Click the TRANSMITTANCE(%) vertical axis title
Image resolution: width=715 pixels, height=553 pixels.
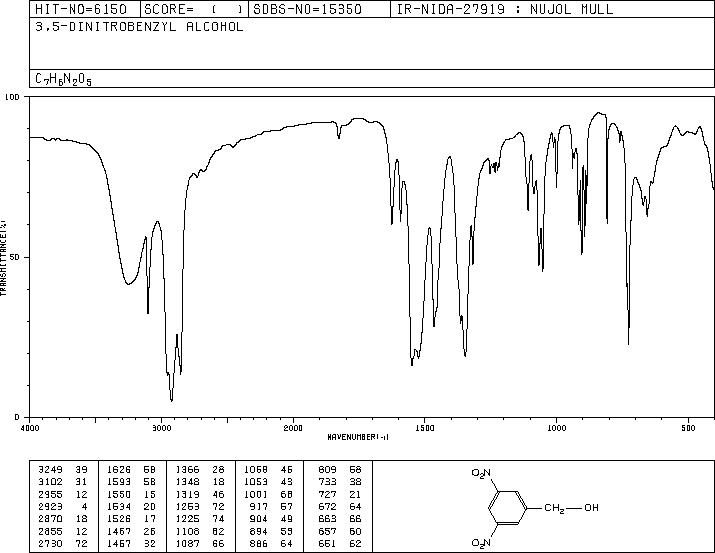[x=3, y=257]
